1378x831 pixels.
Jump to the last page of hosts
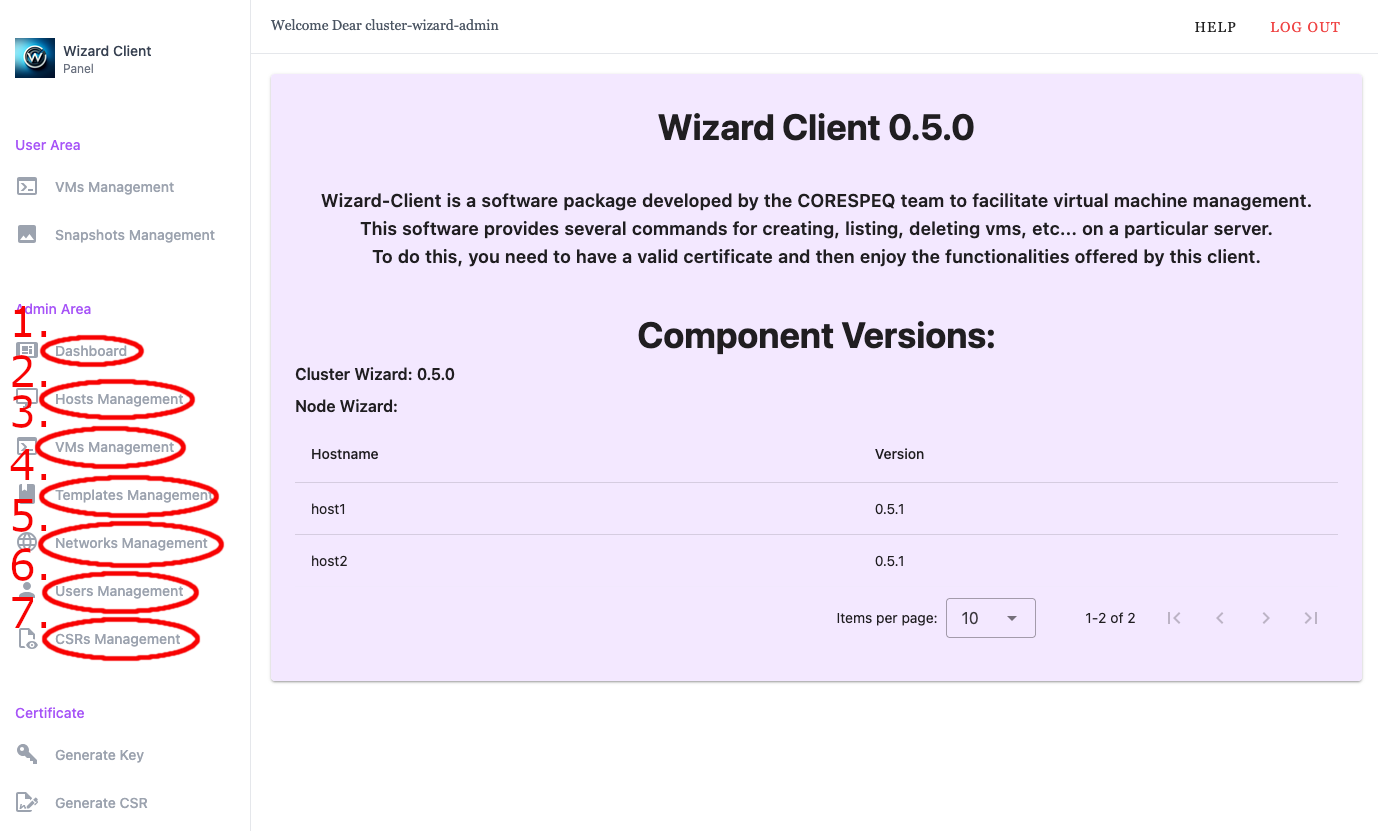point(1311,618)
